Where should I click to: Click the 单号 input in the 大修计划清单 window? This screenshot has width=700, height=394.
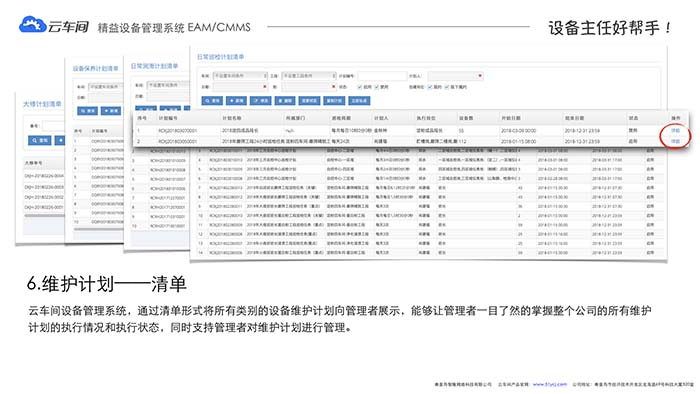(54, 126)
